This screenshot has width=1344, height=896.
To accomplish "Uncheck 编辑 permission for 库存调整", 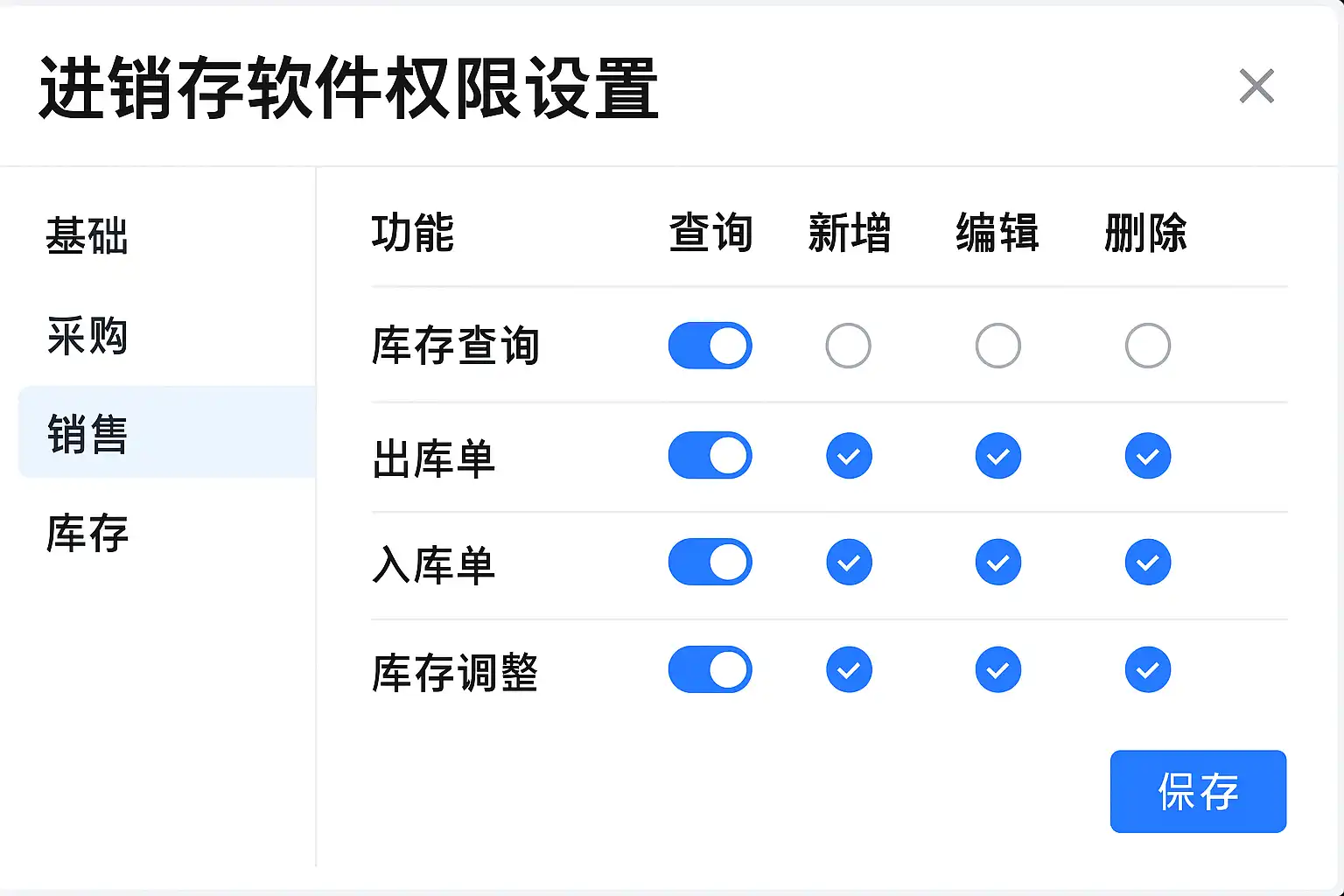I will point(997,670).
